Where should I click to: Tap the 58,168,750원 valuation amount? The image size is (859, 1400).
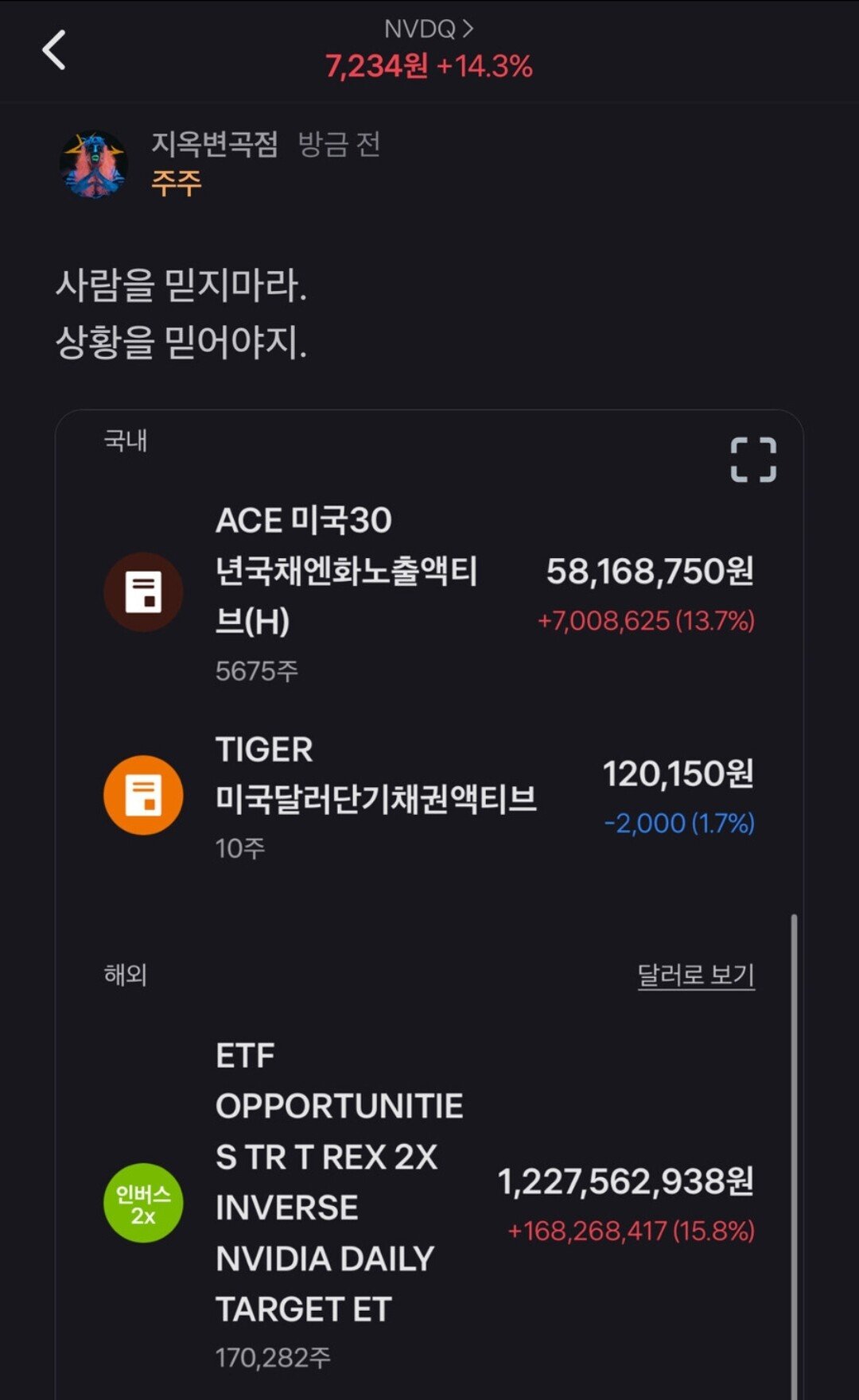click(x=650, y=571)
